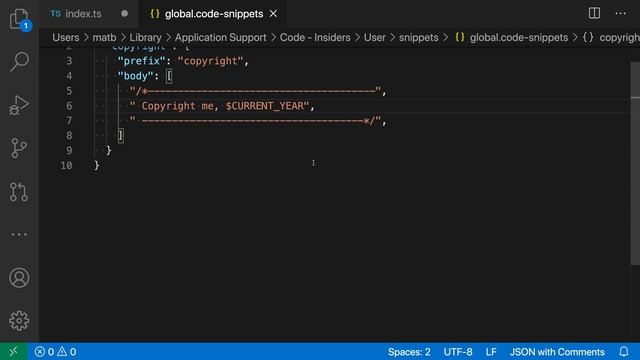Click the editor vertical scrollbar

(x=635, y=163)
